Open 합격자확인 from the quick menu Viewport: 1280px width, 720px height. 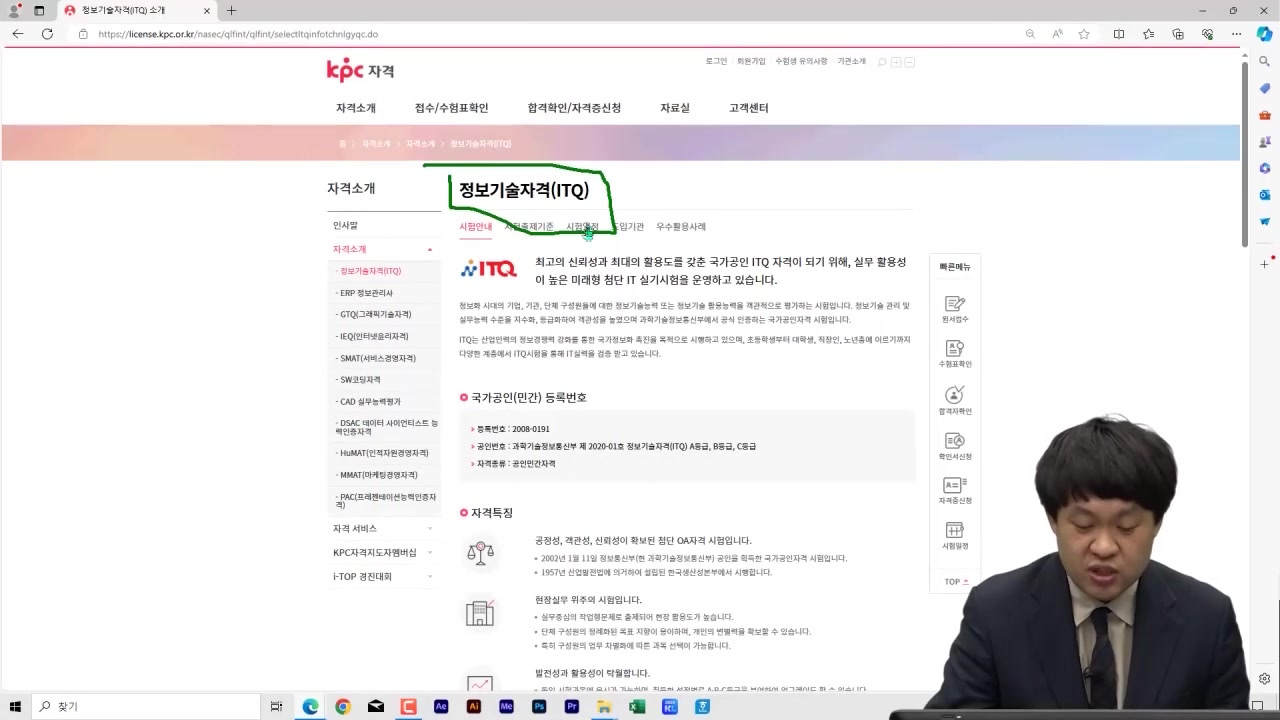[953, 401]
